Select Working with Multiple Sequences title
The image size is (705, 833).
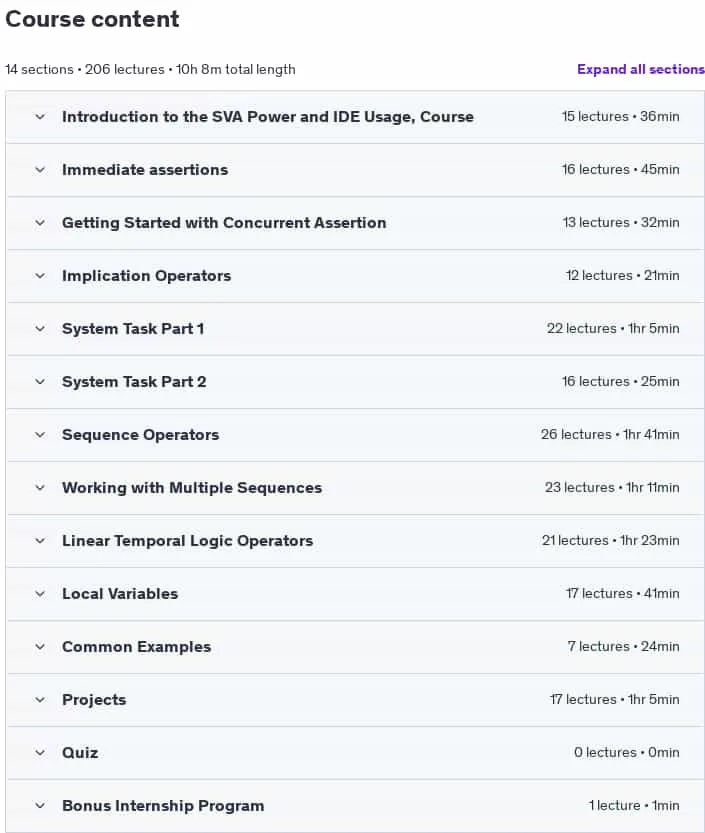point(192,488)
